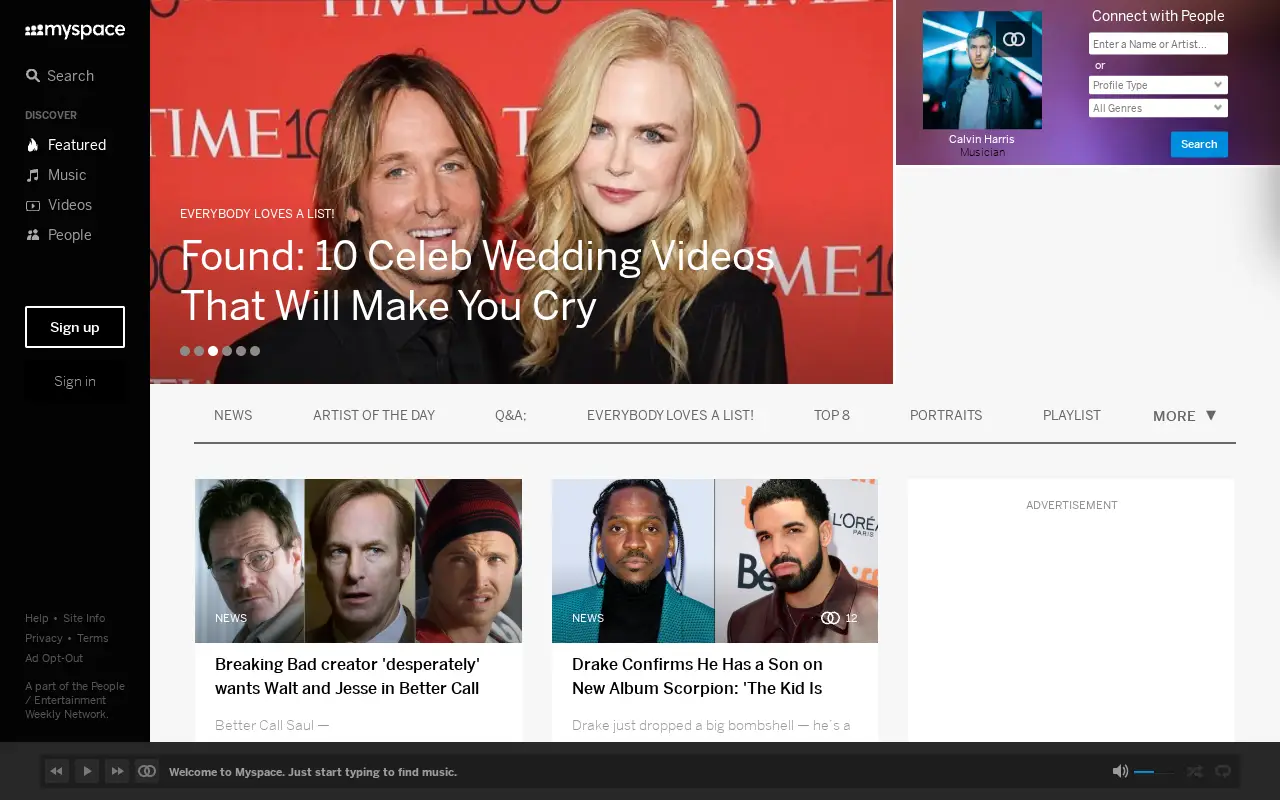Switch to the PORTRAITS tab

(946, 415)
